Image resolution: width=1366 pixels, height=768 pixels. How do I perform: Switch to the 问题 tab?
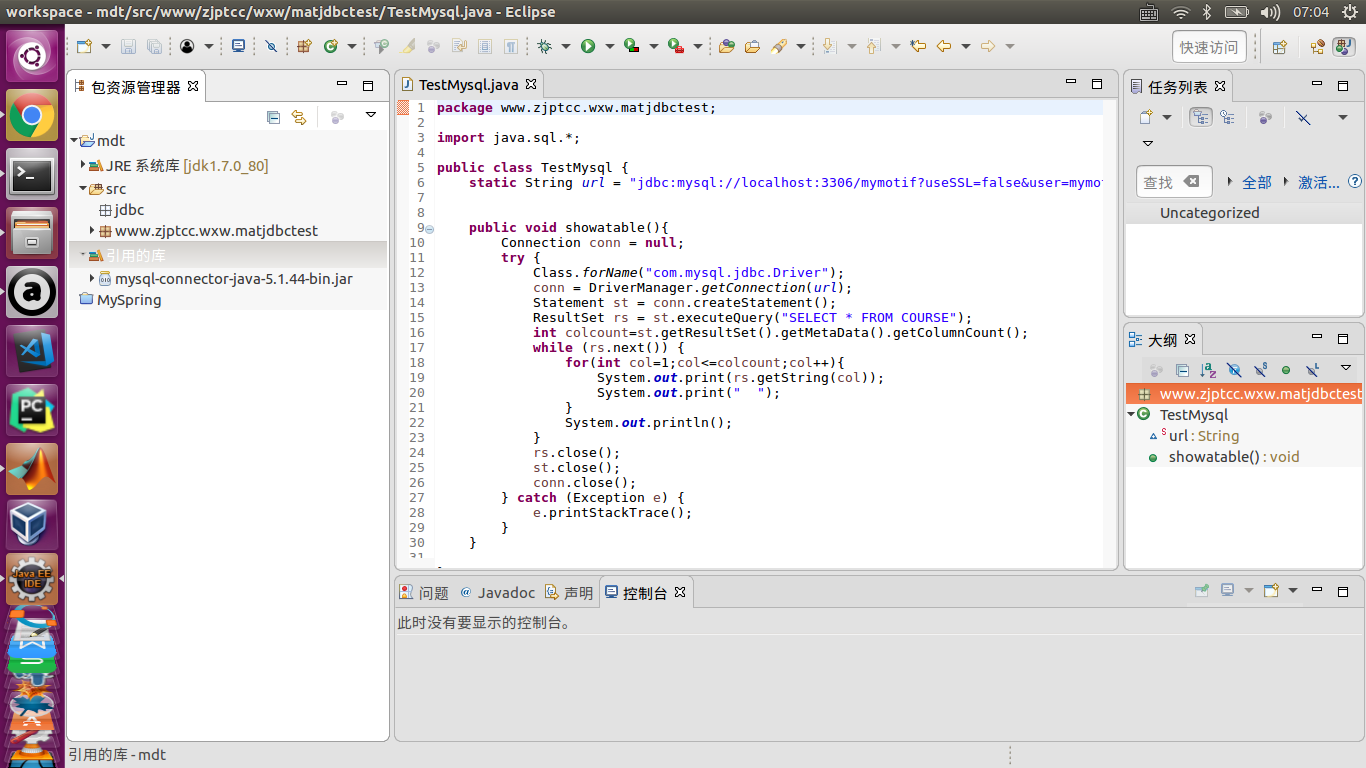pos(424,592)
